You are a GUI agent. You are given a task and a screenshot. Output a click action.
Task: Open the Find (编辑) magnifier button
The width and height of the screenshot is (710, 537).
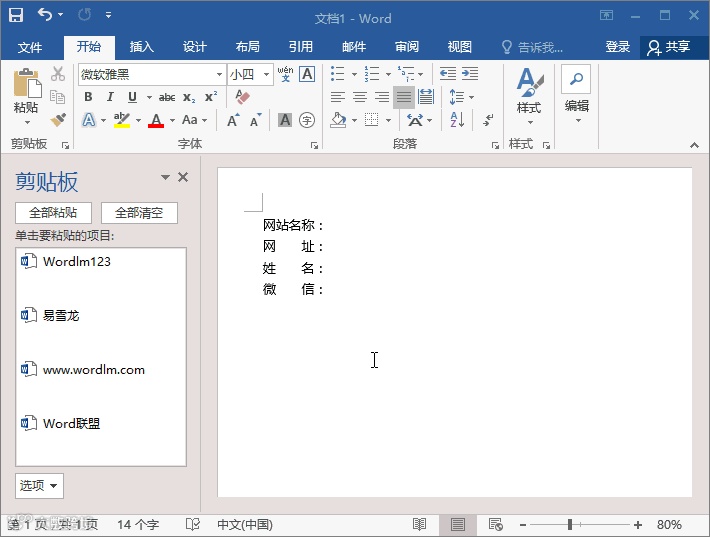[x=576, y=79]
